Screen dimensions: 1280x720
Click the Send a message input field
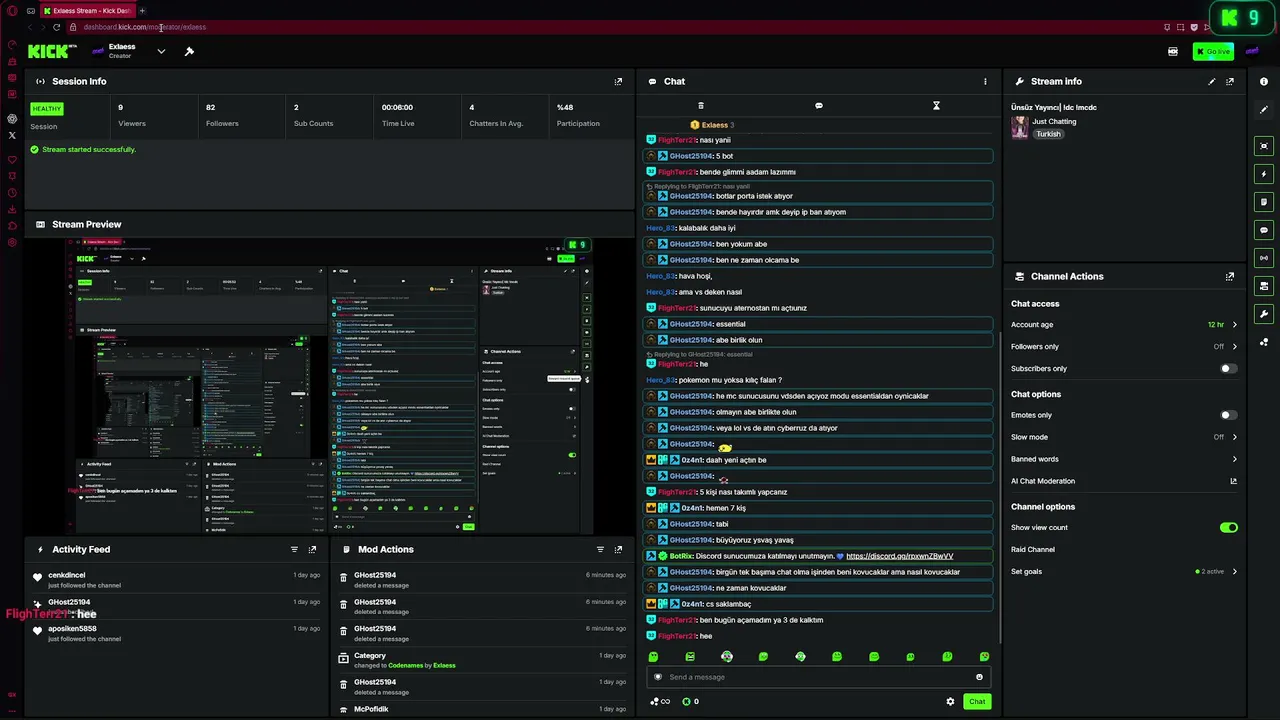[x=818, y=677]
